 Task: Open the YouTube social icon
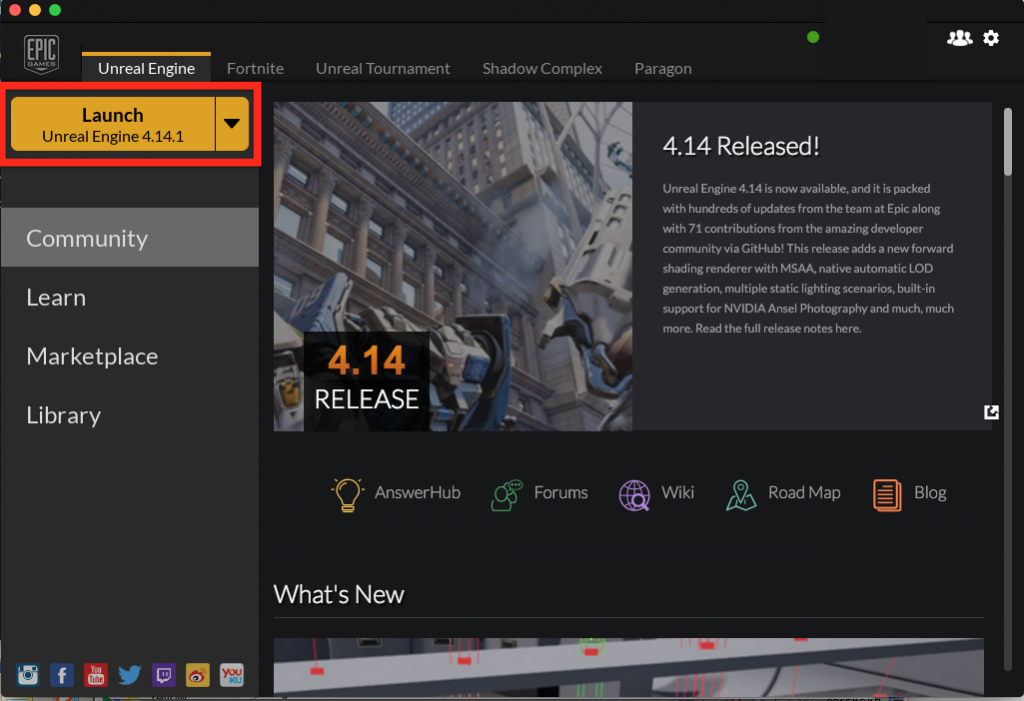tap(96, 674)
